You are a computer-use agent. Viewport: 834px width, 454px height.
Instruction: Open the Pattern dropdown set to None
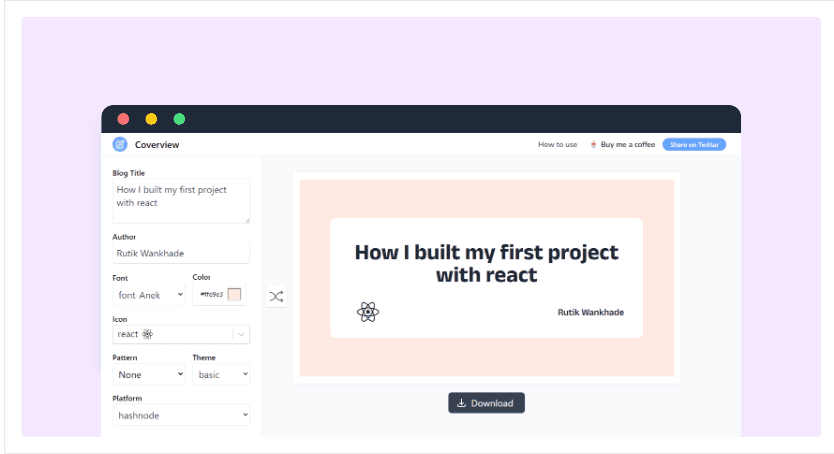click(x=150, y=374)
